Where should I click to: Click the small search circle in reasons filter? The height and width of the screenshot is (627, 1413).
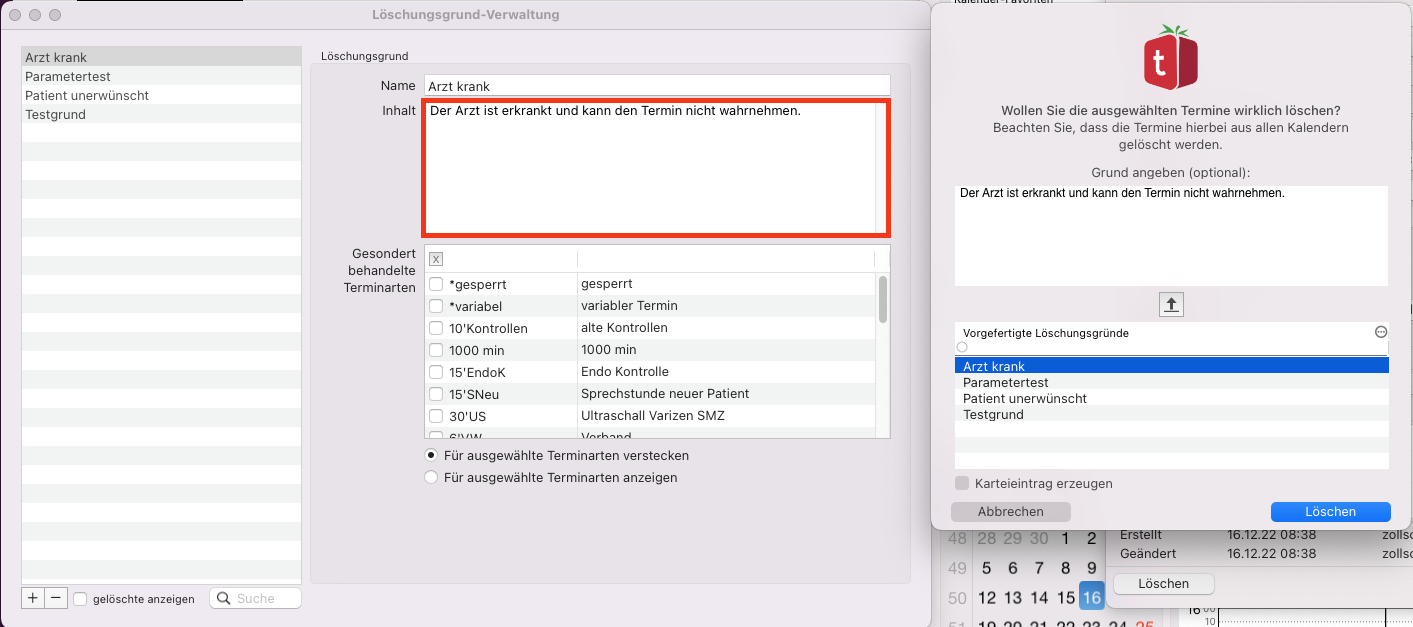[x=962, y=347]
